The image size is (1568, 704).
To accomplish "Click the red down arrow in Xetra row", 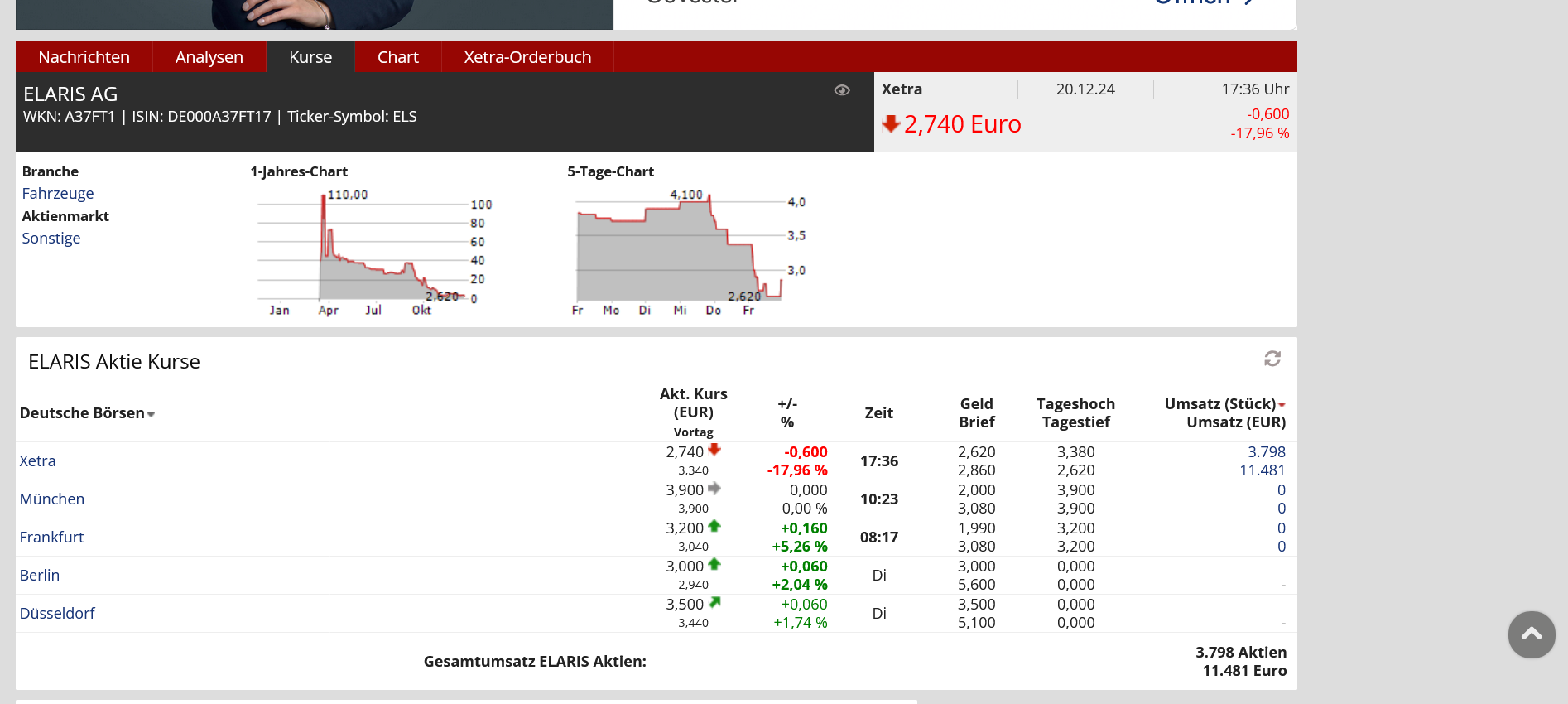I will click(x=714, y=450).
